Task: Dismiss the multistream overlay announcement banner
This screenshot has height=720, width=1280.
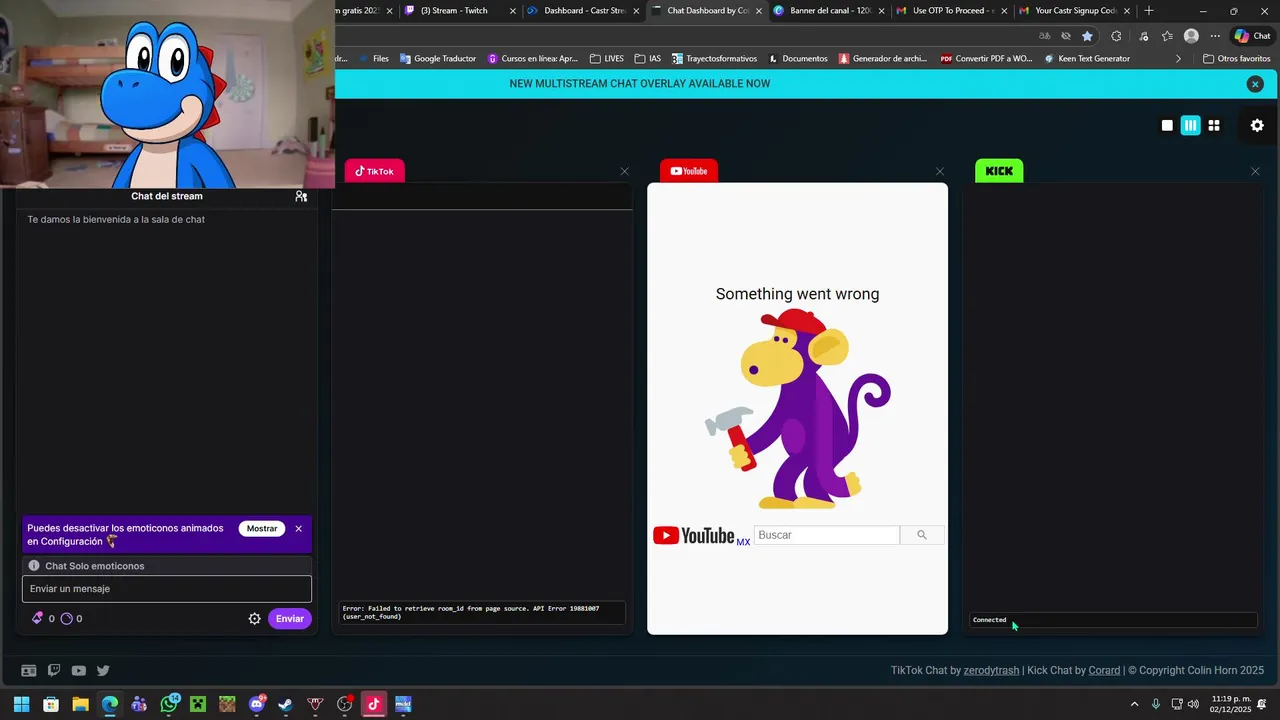Action: tap(1255, 84)
